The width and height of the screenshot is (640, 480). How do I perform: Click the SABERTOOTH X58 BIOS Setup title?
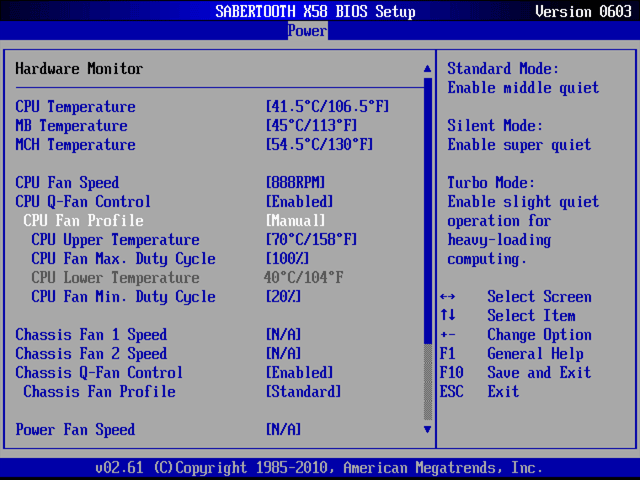(316, 11)
